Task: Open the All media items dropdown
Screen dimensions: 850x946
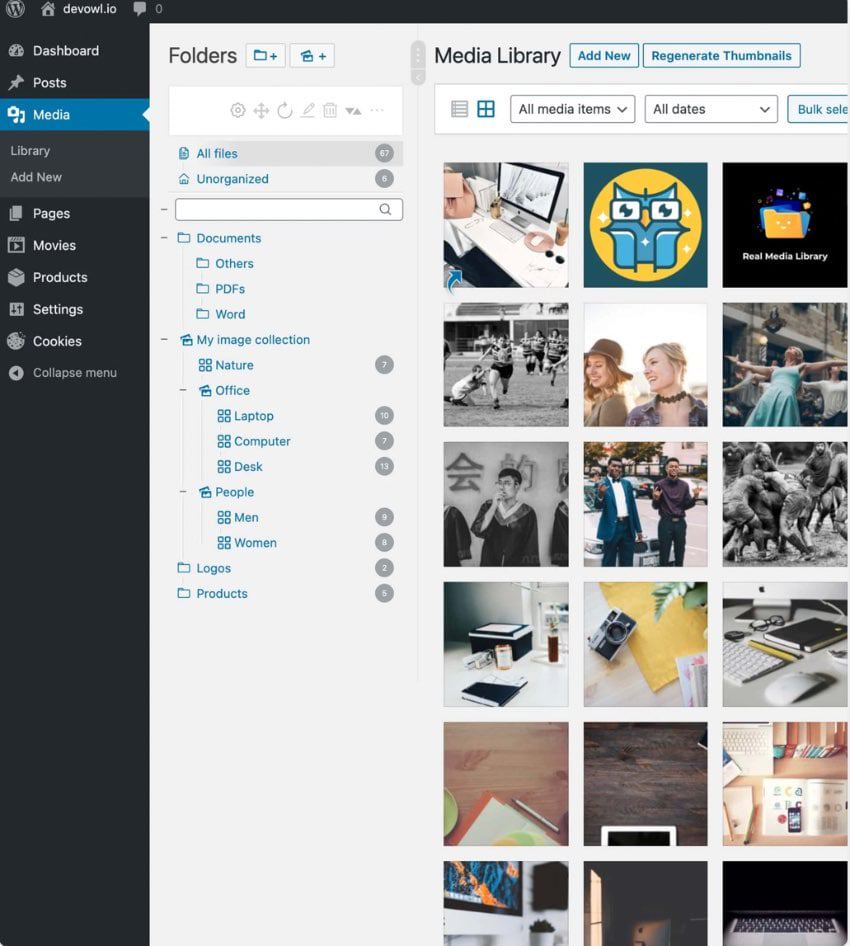Action: coord(572,109)
